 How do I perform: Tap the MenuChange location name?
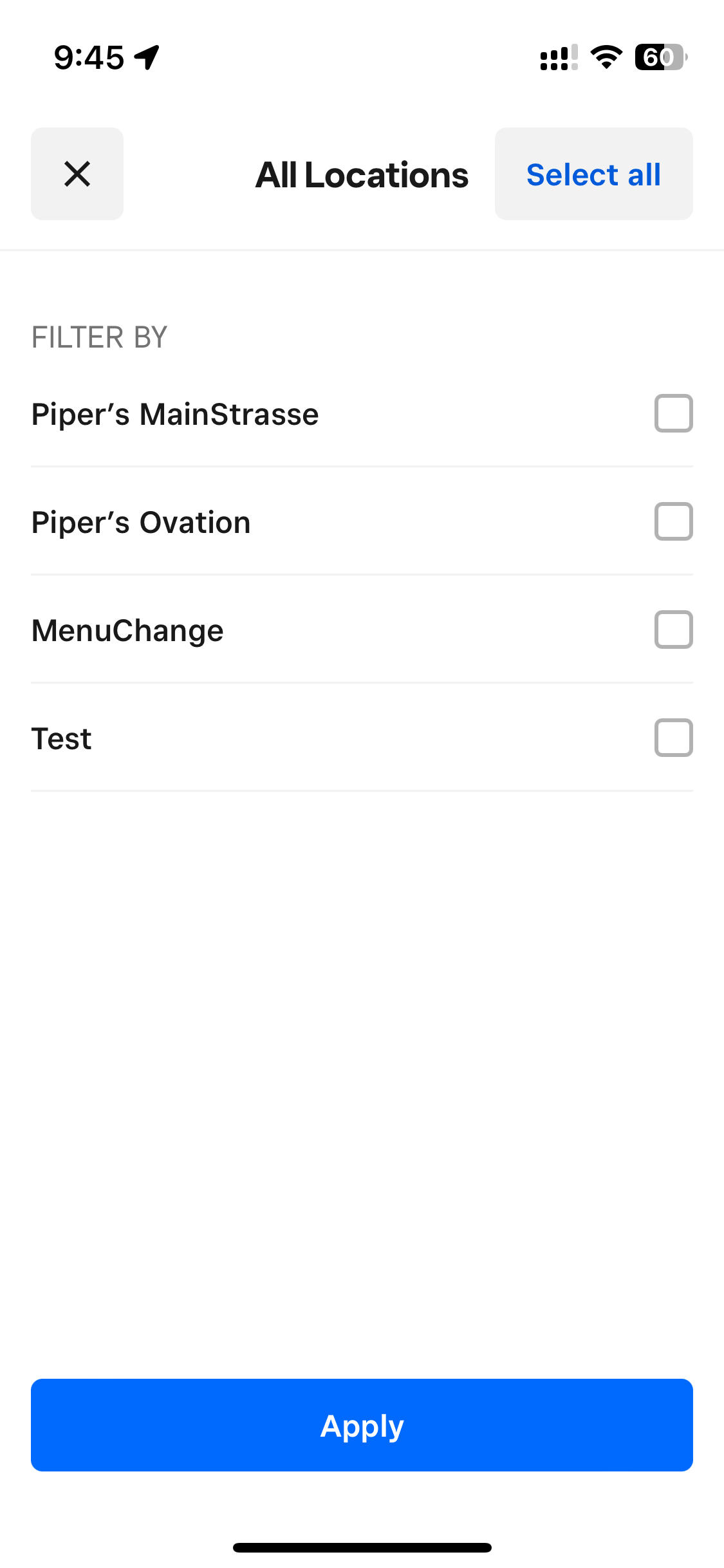(x=127, y=630)
